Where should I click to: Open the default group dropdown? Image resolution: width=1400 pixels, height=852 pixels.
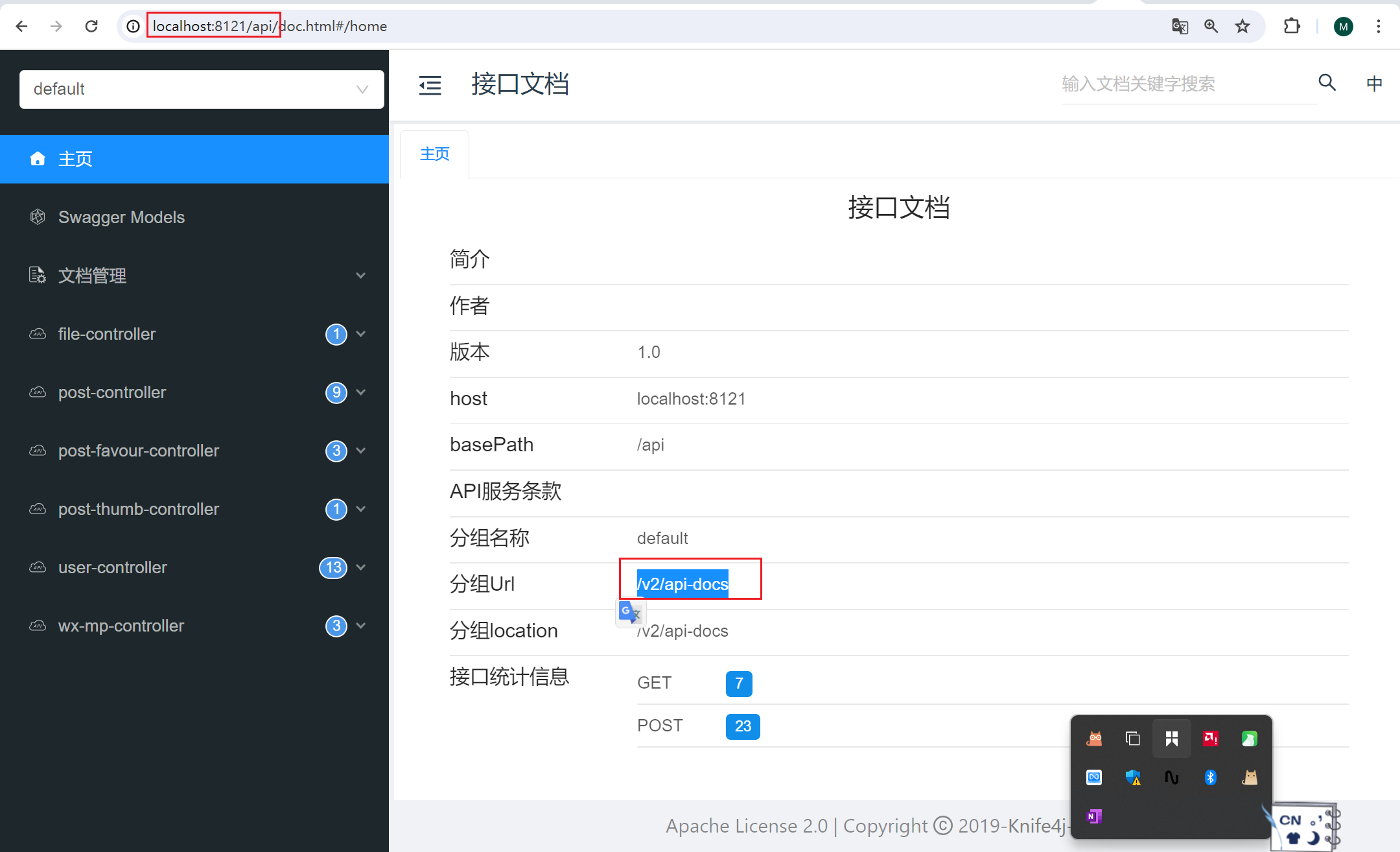coord(202,89)
